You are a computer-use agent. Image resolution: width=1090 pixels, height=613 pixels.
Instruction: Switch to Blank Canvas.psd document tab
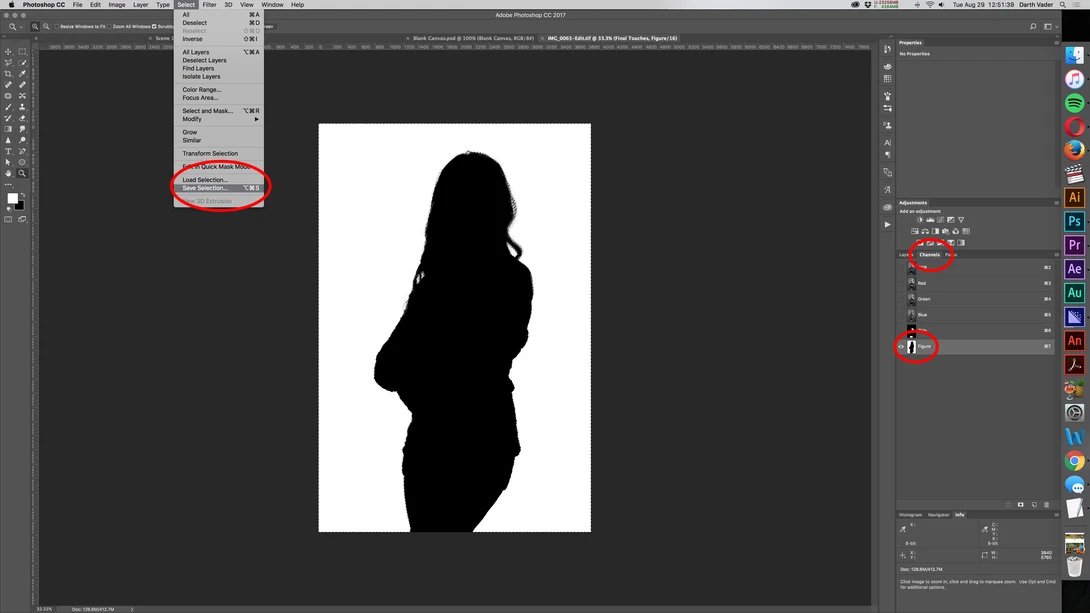[473, 38]
